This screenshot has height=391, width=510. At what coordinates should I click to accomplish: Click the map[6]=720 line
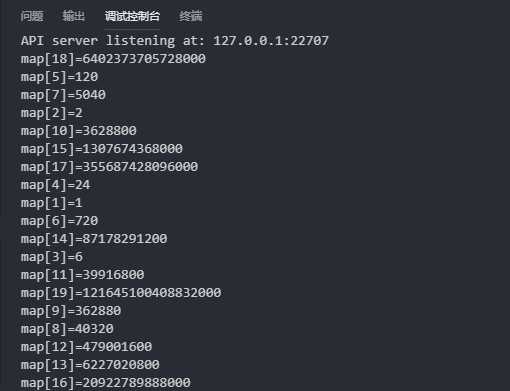(59, 221)
